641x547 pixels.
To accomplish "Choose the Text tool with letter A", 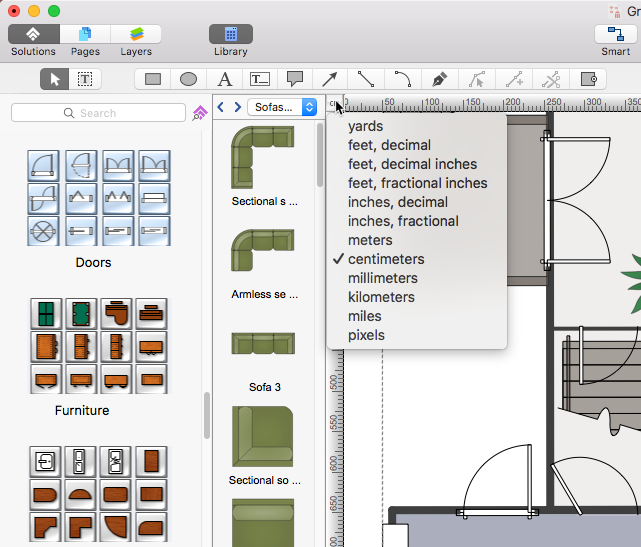I will coord(224,79).
